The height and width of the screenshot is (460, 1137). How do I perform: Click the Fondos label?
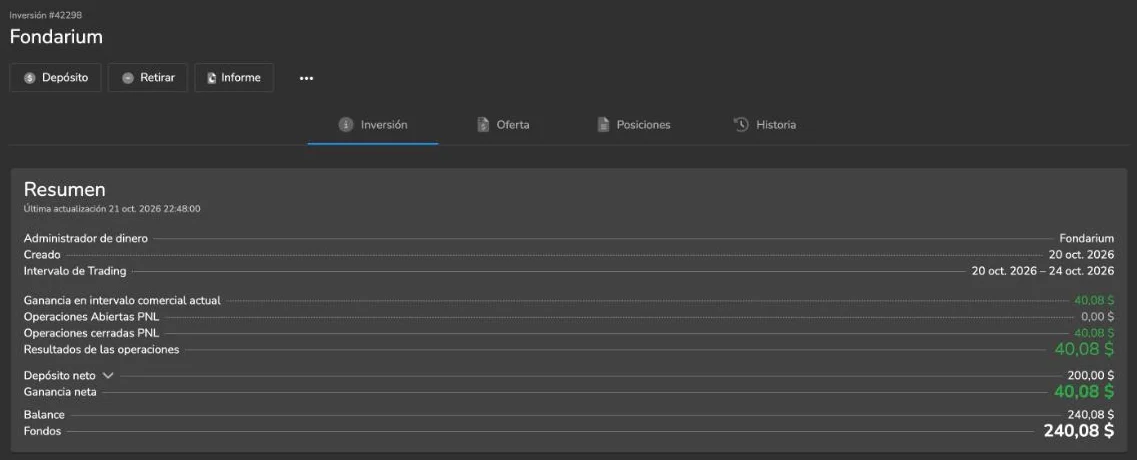click(x=43, y=431)
